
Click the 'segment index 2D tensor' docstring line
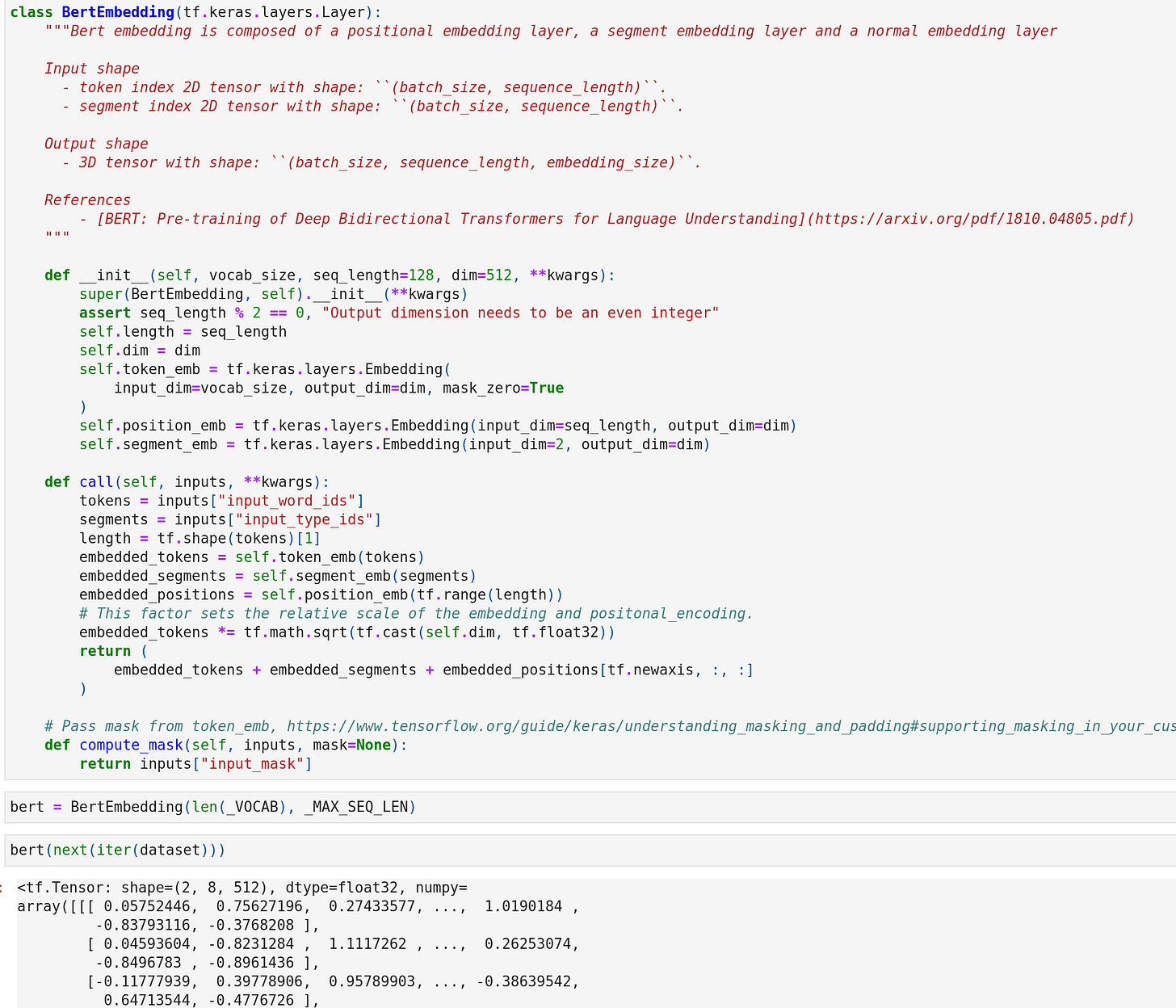[372, 106]
